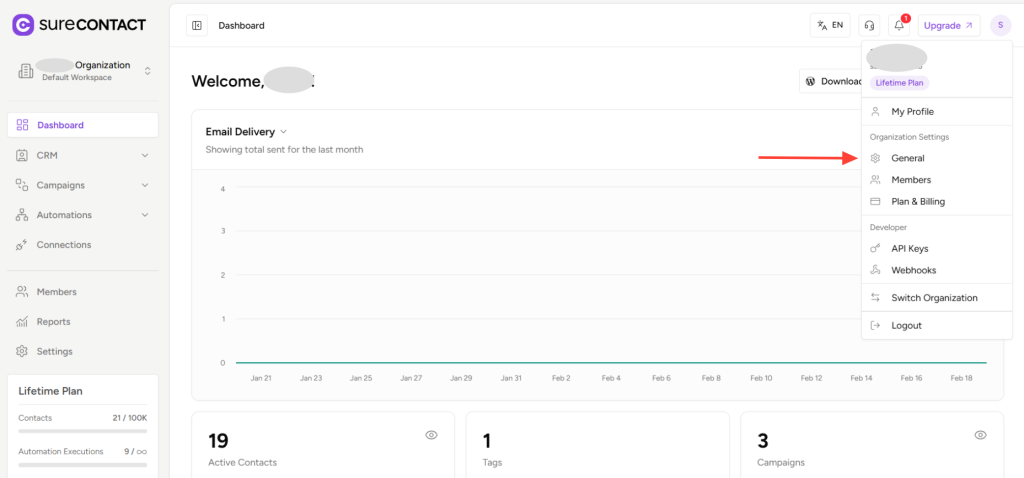The height and width of the screenshot is (478, 1024).
Task: Collapse the sidebar with the panel icon
Action: point(197,25)
